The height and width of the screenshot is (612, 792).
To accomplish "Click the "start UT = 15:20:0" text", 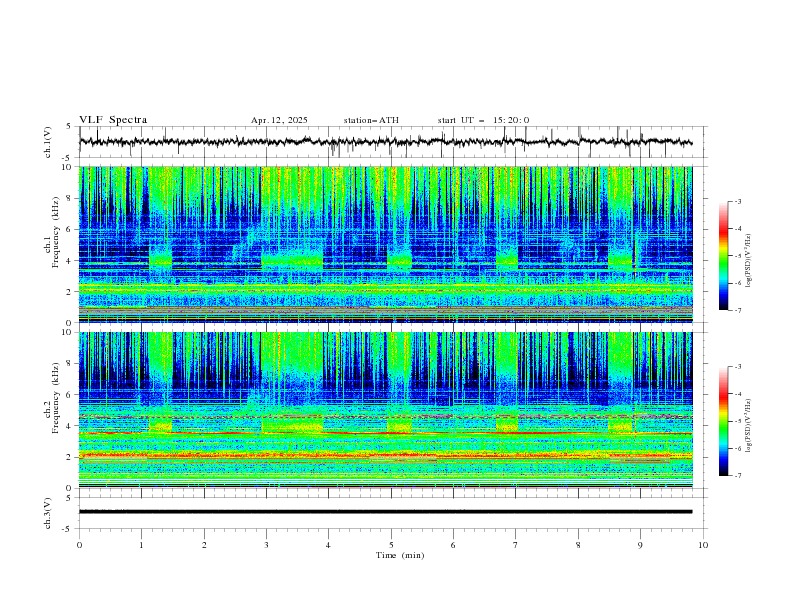I will pos(483,120).
